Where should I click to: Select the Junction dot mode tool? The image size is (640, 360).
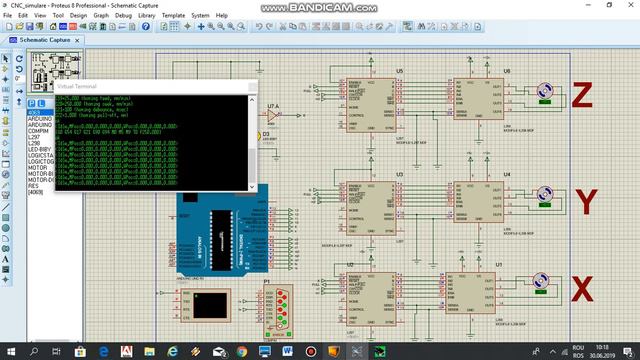coord(5,79)
